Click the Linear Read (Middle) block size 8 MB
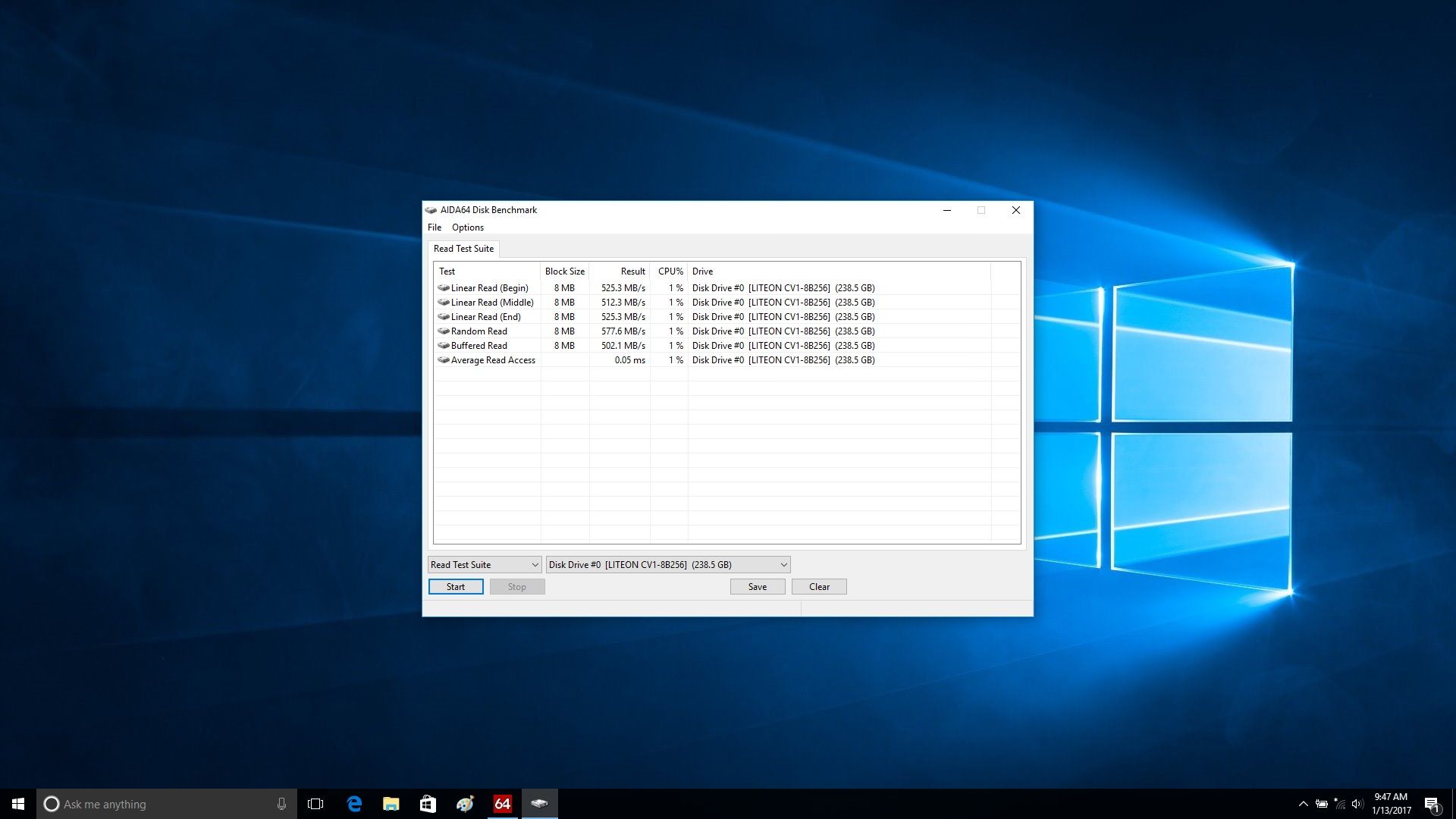The width and height of the screenshot is (1456, 819). tap(564, 303)
